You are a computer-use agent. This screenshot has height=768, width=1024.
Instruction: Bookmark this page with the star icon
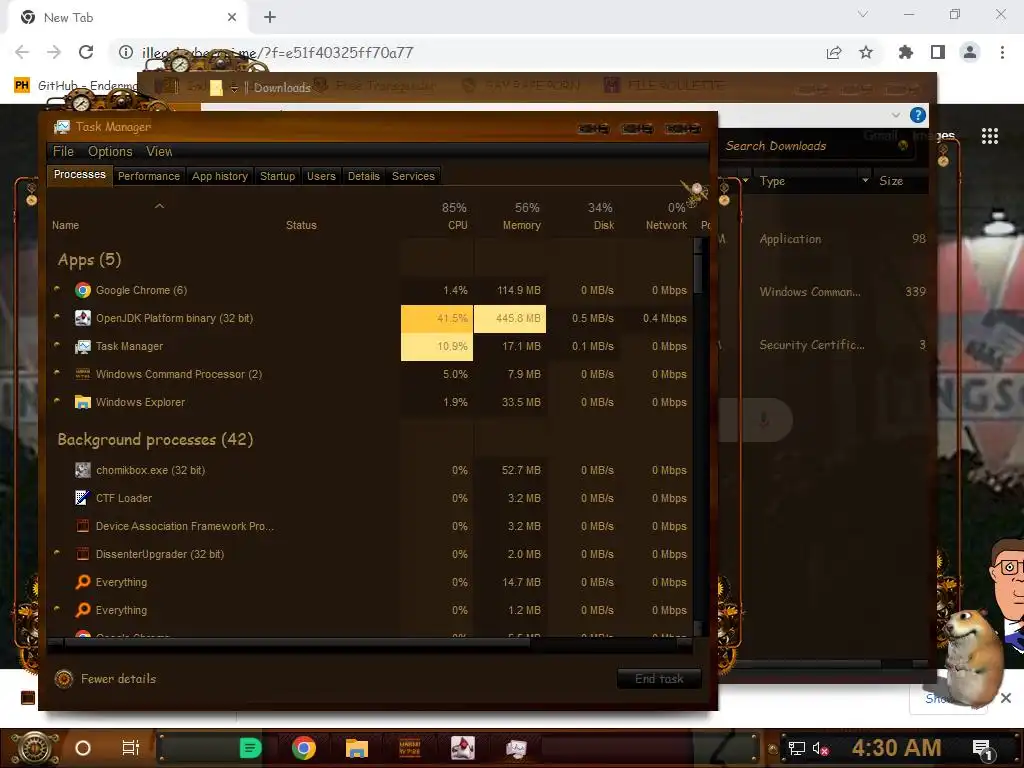point(866,52)
